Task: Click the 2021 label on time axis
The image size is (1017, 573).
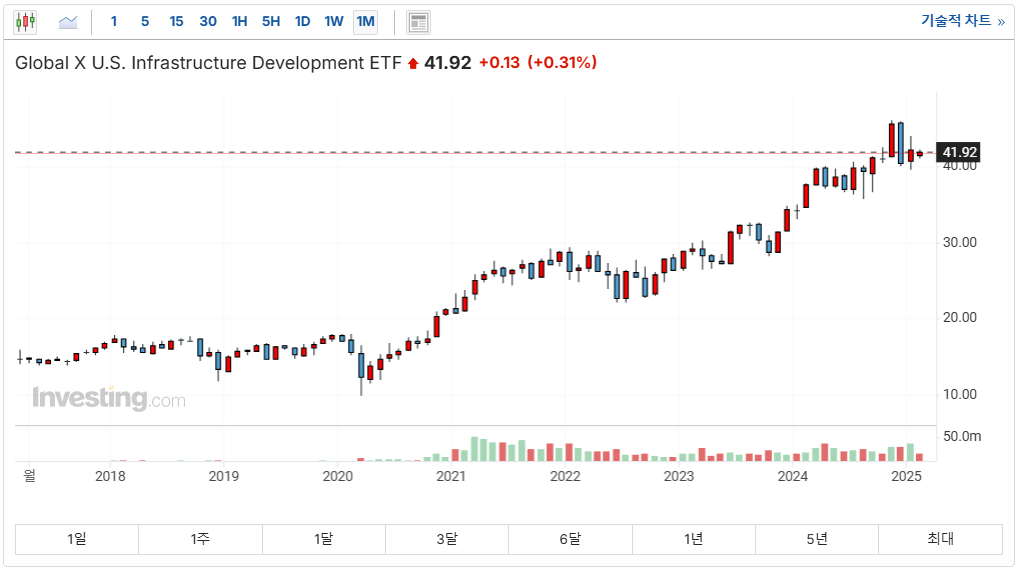Action: (x=451, y=476)
